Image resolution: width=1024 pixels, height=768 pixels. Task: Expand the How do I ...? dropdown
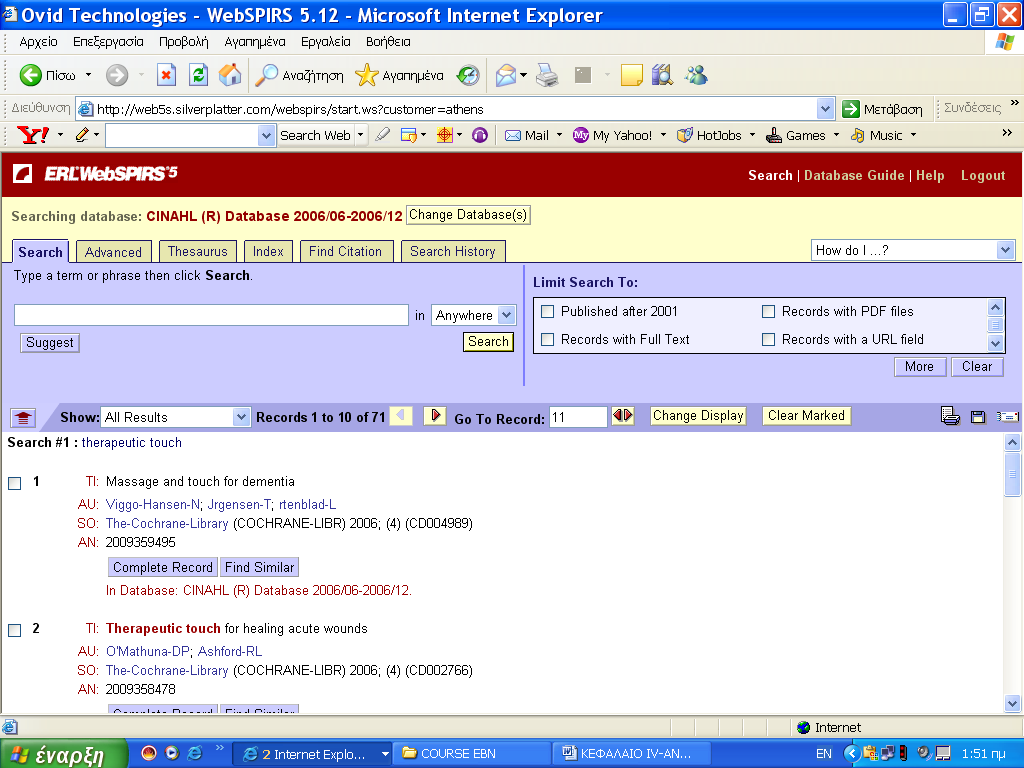coord(1005,250)
